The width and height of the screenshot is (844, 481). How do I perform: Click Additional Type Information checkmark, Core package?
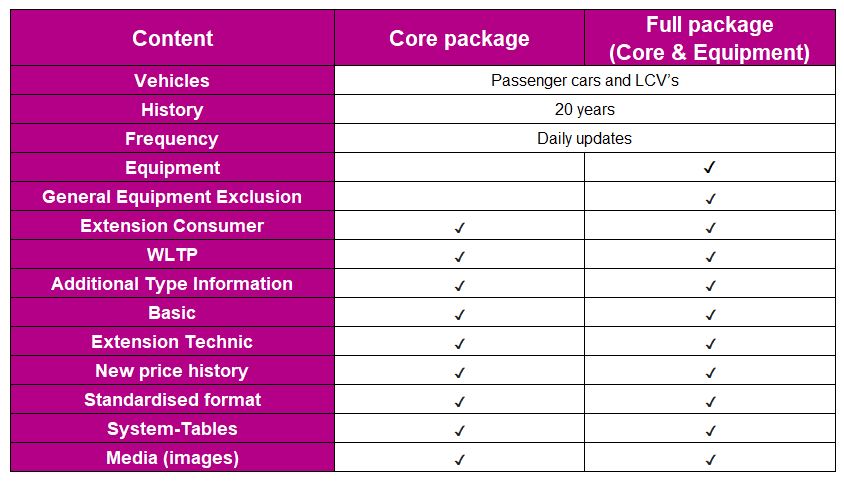459,285
